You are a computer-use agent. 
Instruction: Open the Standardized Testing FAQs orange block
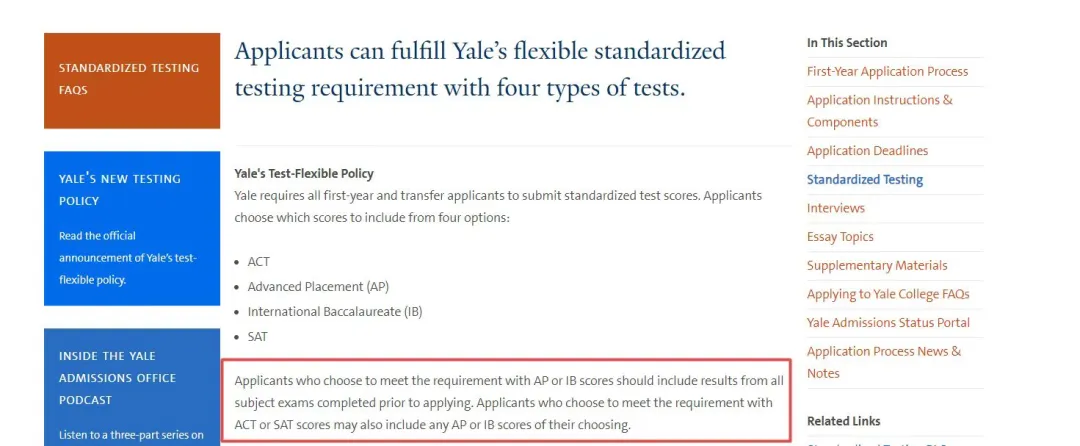(130, 79)
